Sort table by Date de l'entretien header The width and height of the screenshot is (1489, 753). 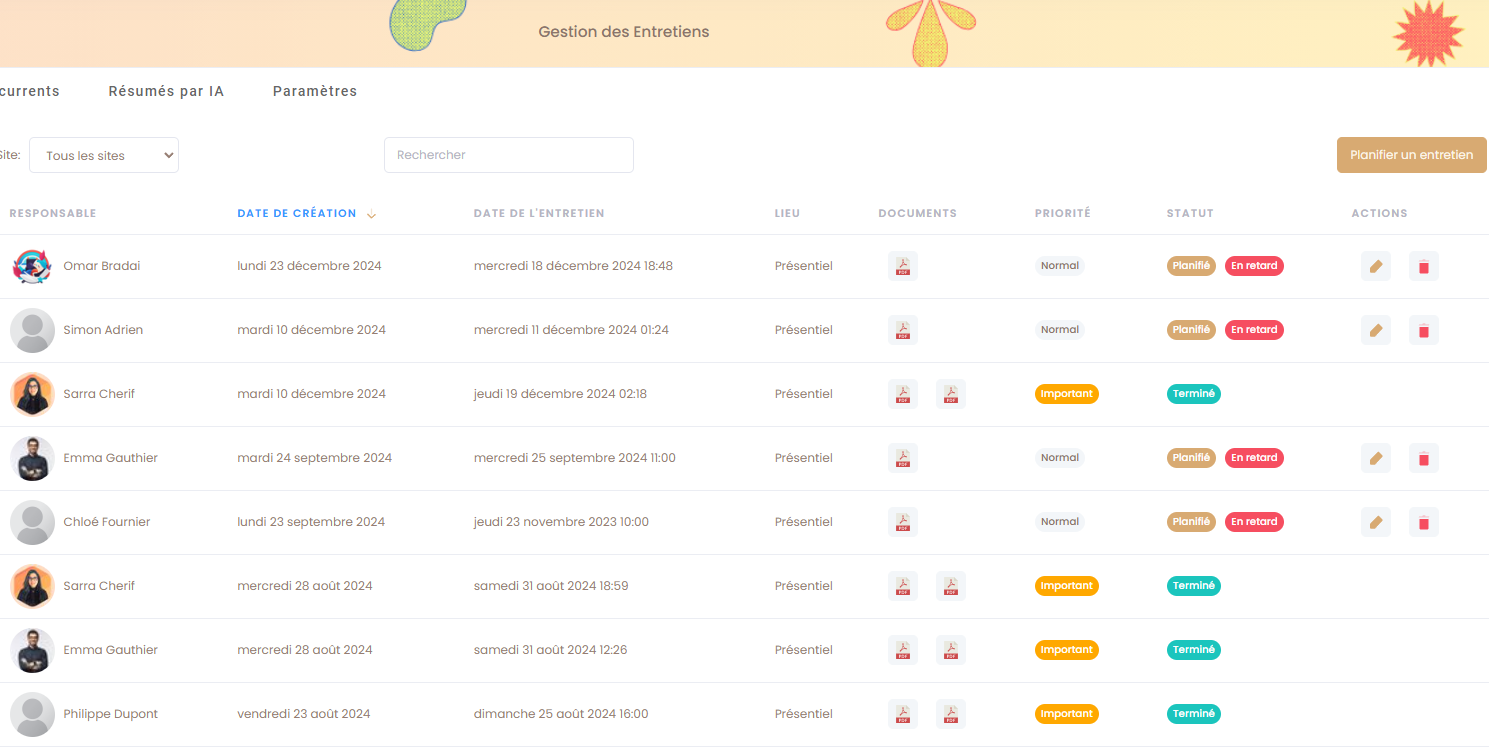[x=538, y=213]
